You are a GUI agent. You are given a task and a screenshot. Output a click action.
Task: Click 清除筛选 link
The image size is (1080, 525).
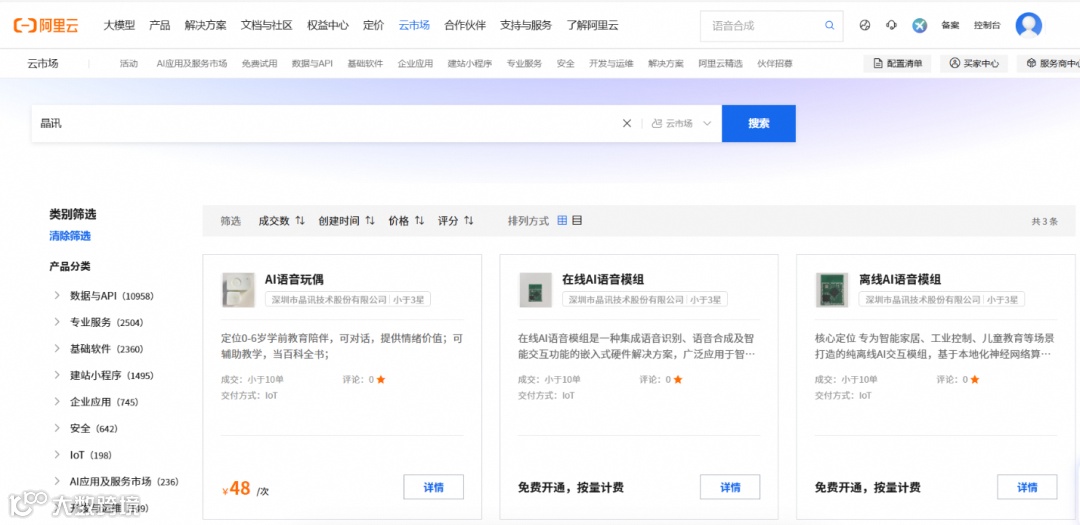coord(70,236)
